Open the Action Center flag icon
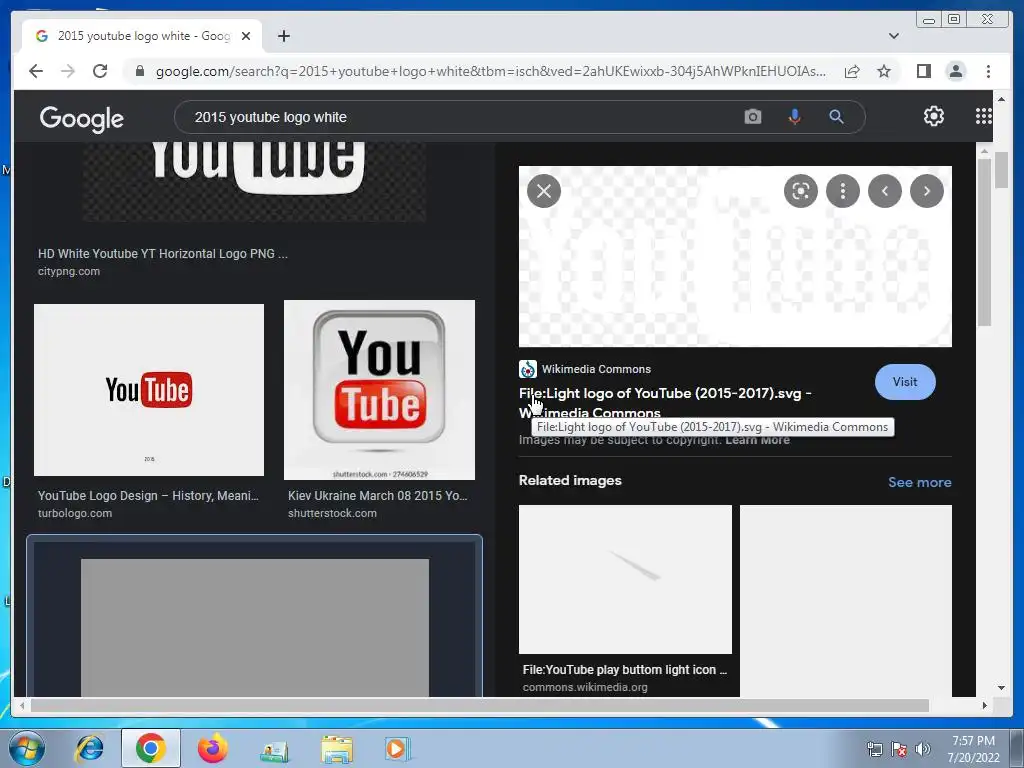Image resolution: width=1024 pixels, height=768 pixels. point(899,749)
